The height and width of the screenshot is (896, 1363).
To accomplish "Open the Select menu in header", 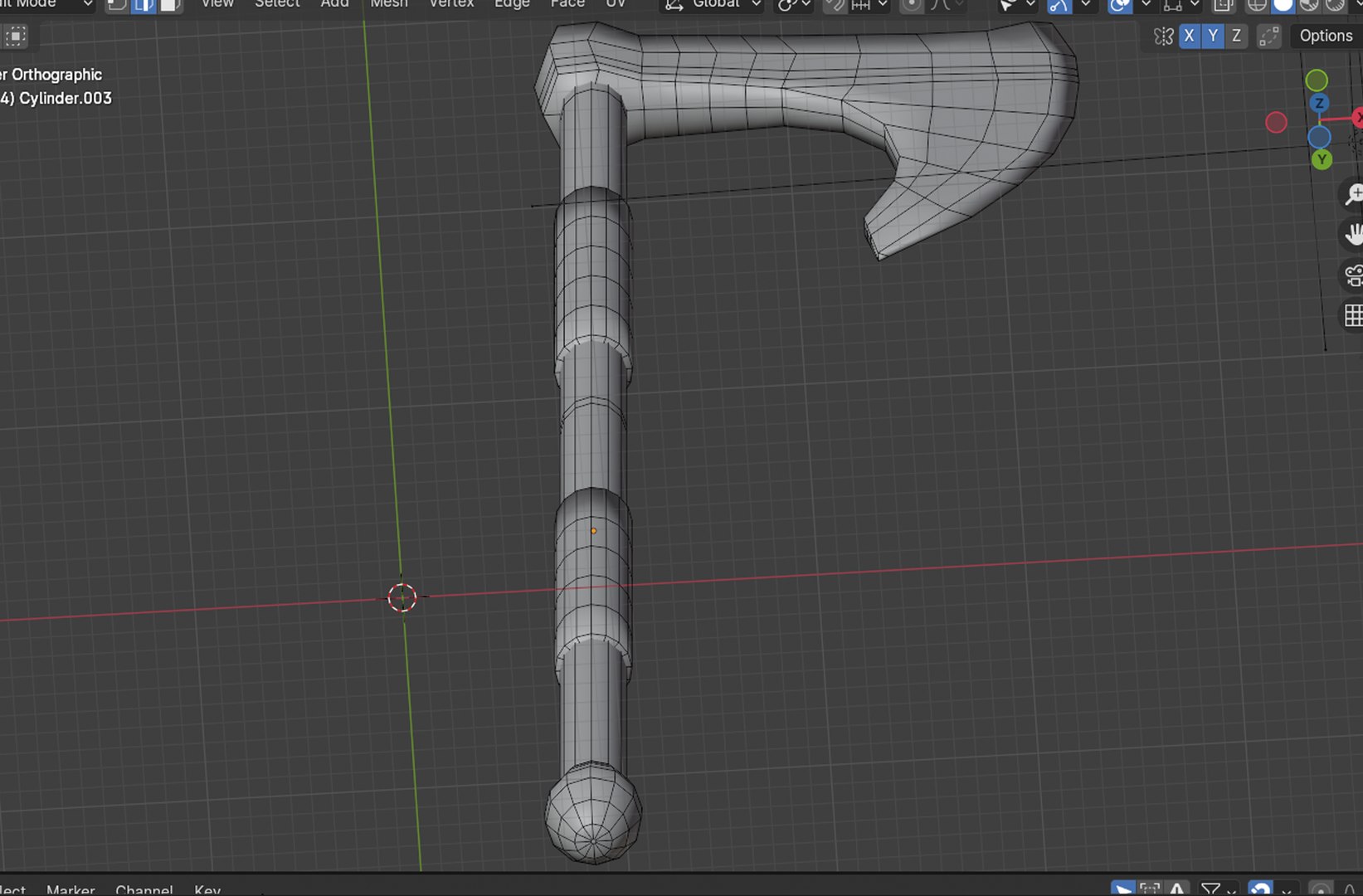I will point(277,4).
